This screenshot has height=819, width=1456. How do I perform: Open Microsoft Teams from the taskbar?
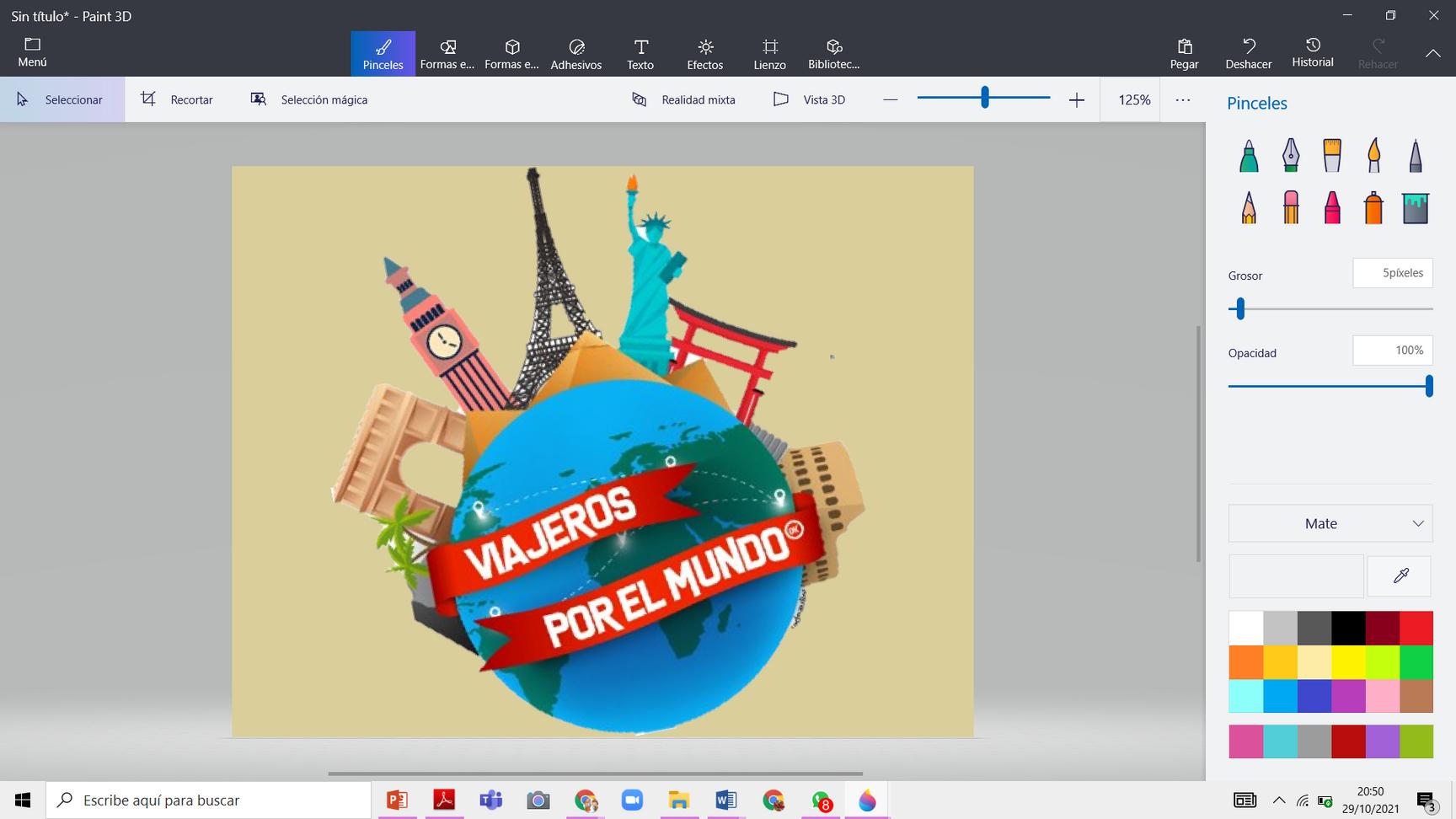[x=491, y=800]
